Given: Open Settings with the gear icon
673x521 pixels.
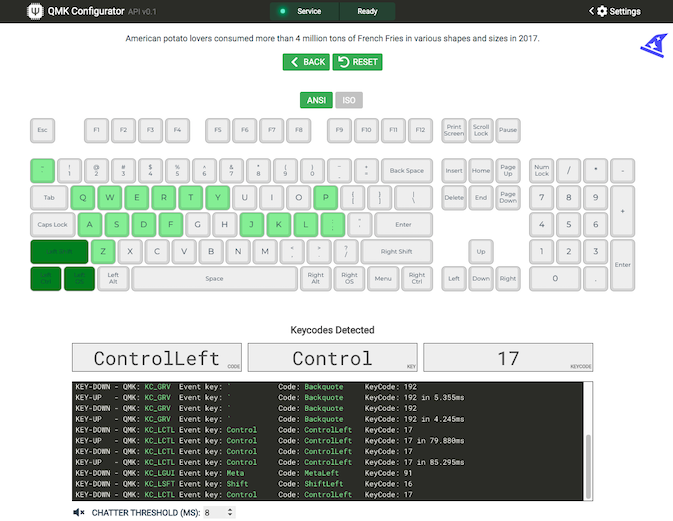Looking at the screenshot, I should point(602,11).
